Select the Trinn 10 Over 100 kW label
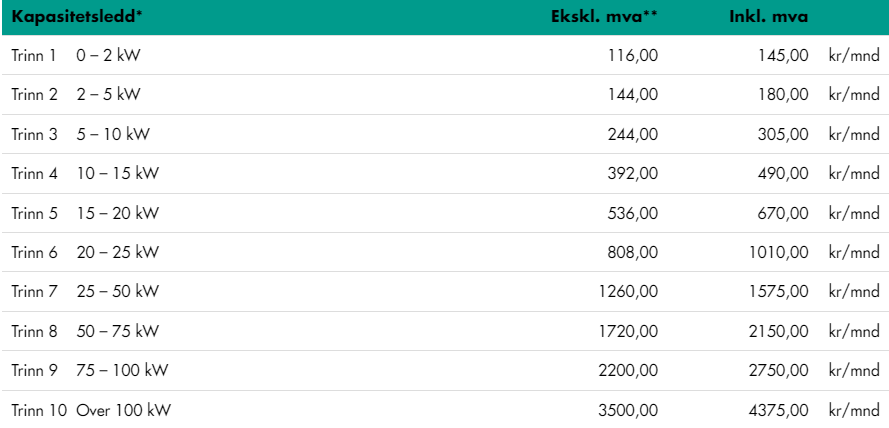This screenshot has height=428, width=889. [96, 411]
